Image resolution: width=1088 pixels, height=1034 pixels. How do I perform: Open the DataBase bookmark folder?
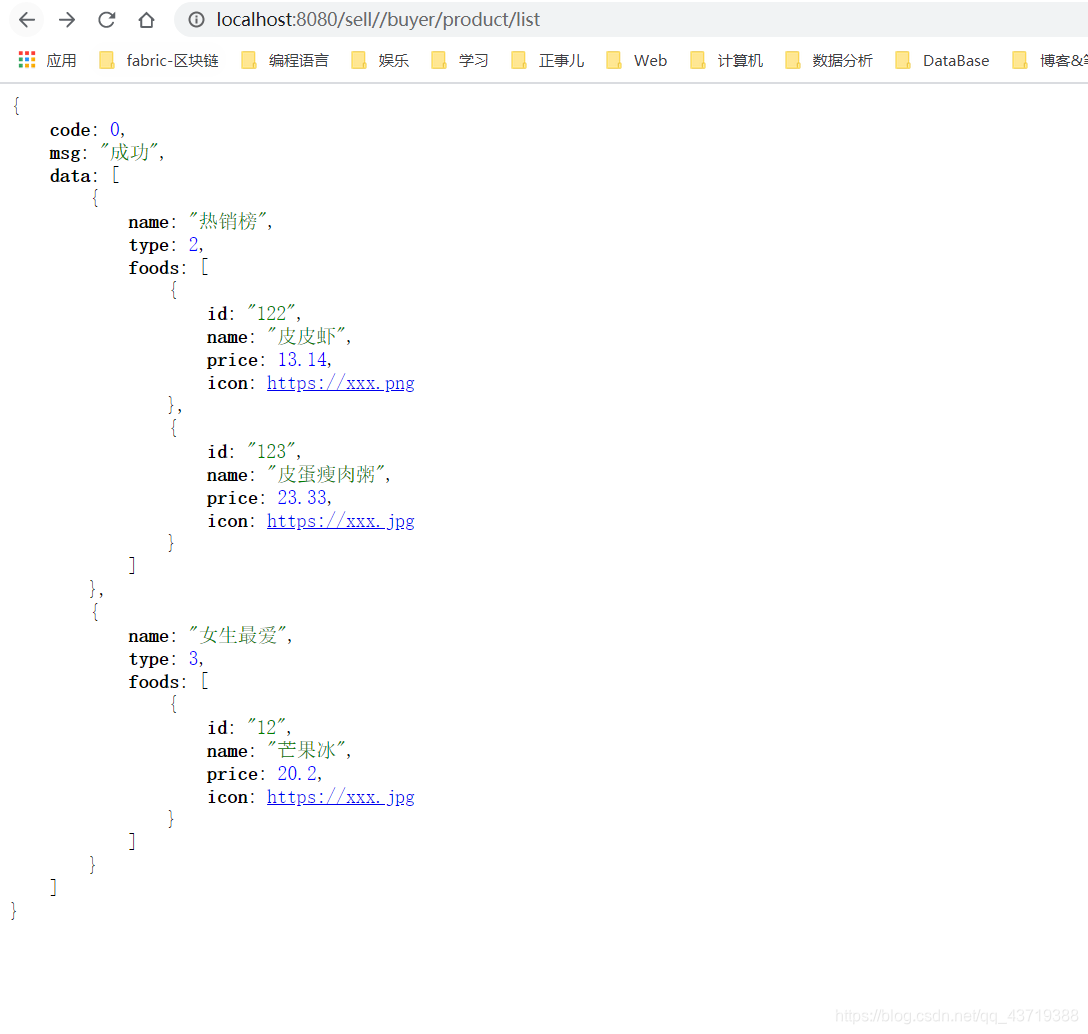pyautogui.click(x=942, y=60)
